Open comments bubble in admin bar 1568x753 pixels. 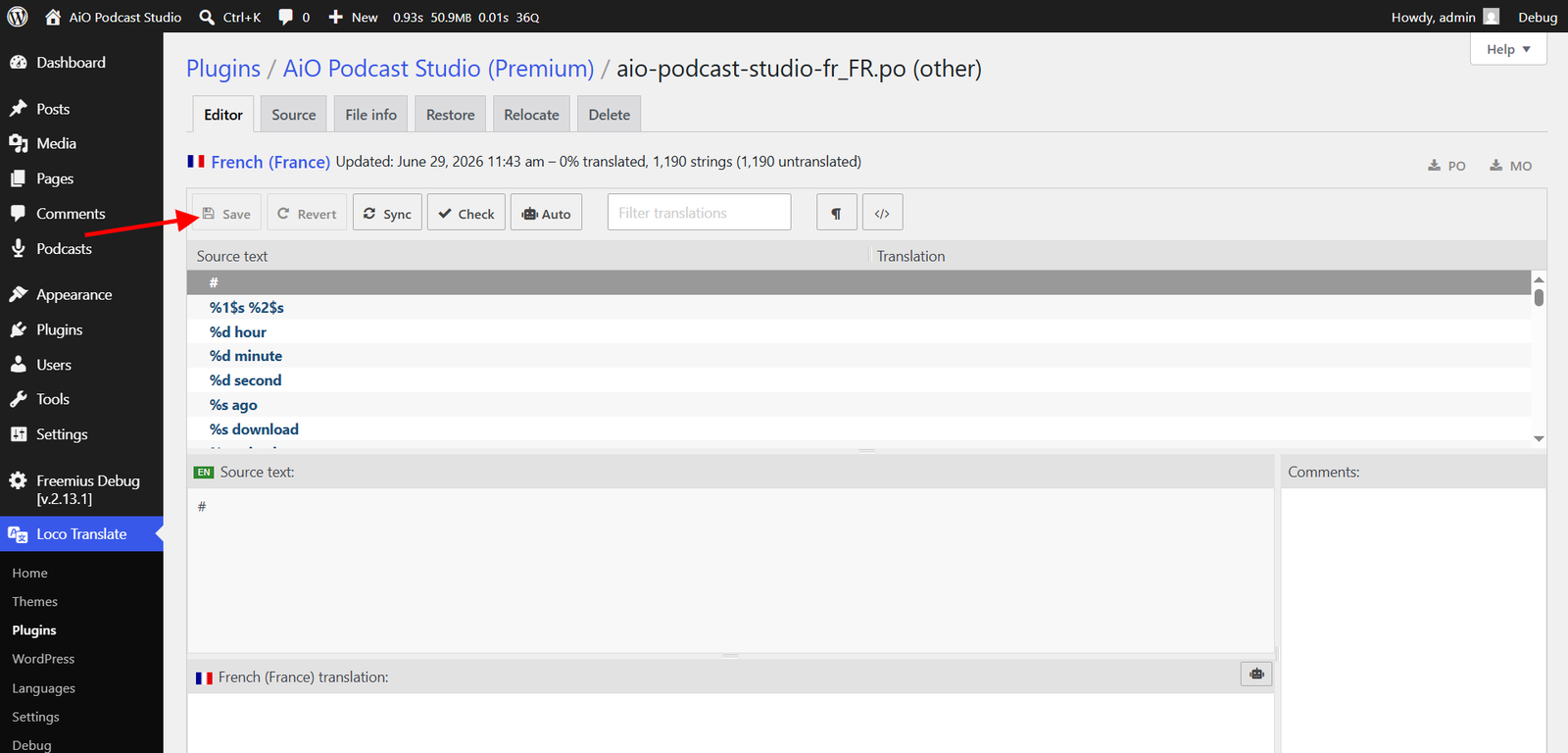[x=294, y=17]
